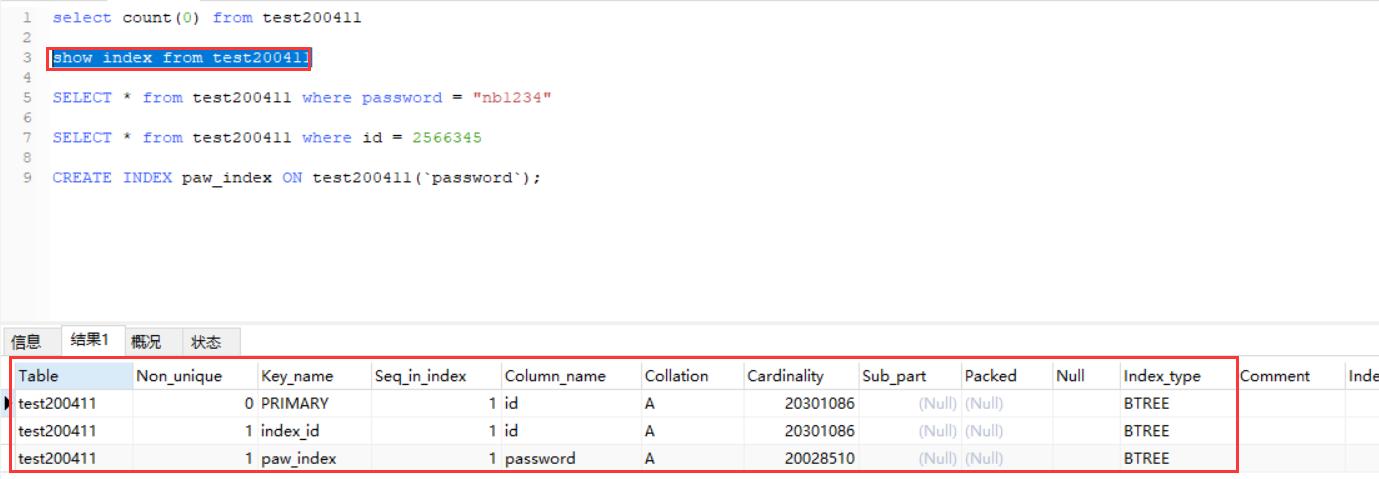Click line number 9 in the gutter

(27, 178)
